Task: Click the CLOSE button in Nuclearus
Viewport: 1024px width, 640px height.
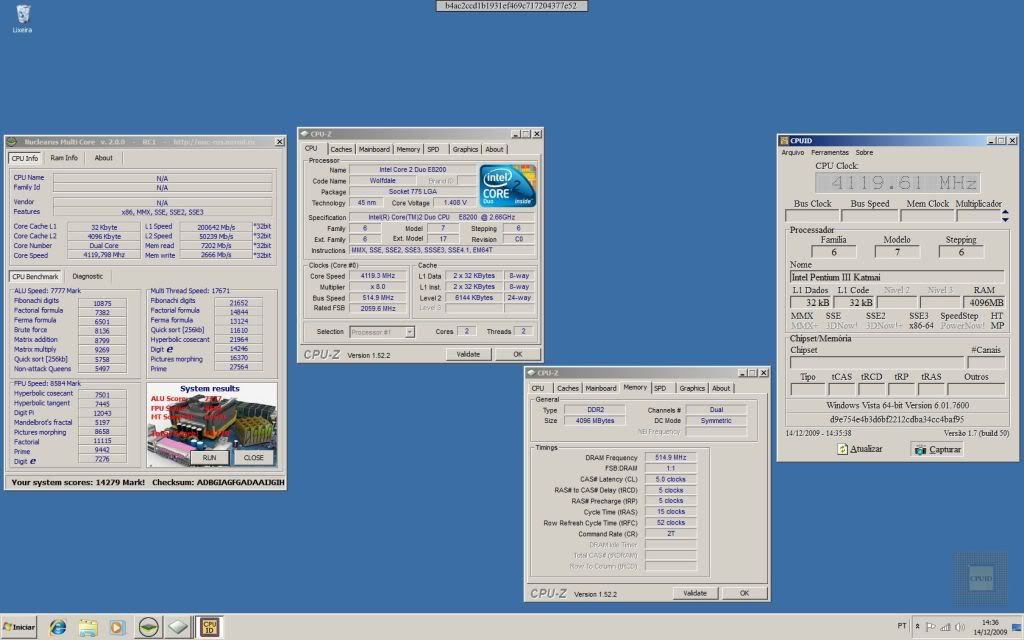Action: coord(253,458)
